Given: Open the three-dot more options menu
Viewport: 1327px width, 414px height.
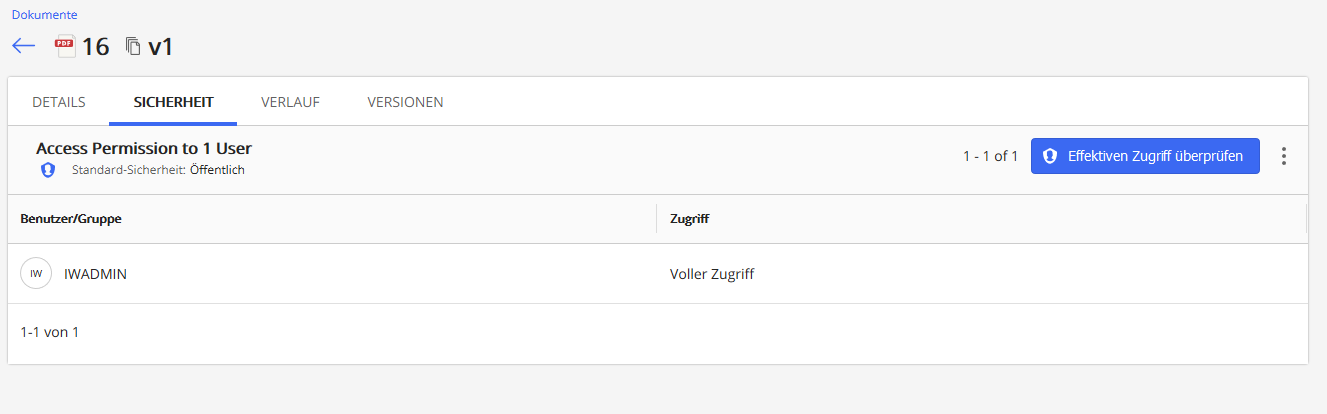Looking at the screenshot, I should click(x=1284, y=156).
